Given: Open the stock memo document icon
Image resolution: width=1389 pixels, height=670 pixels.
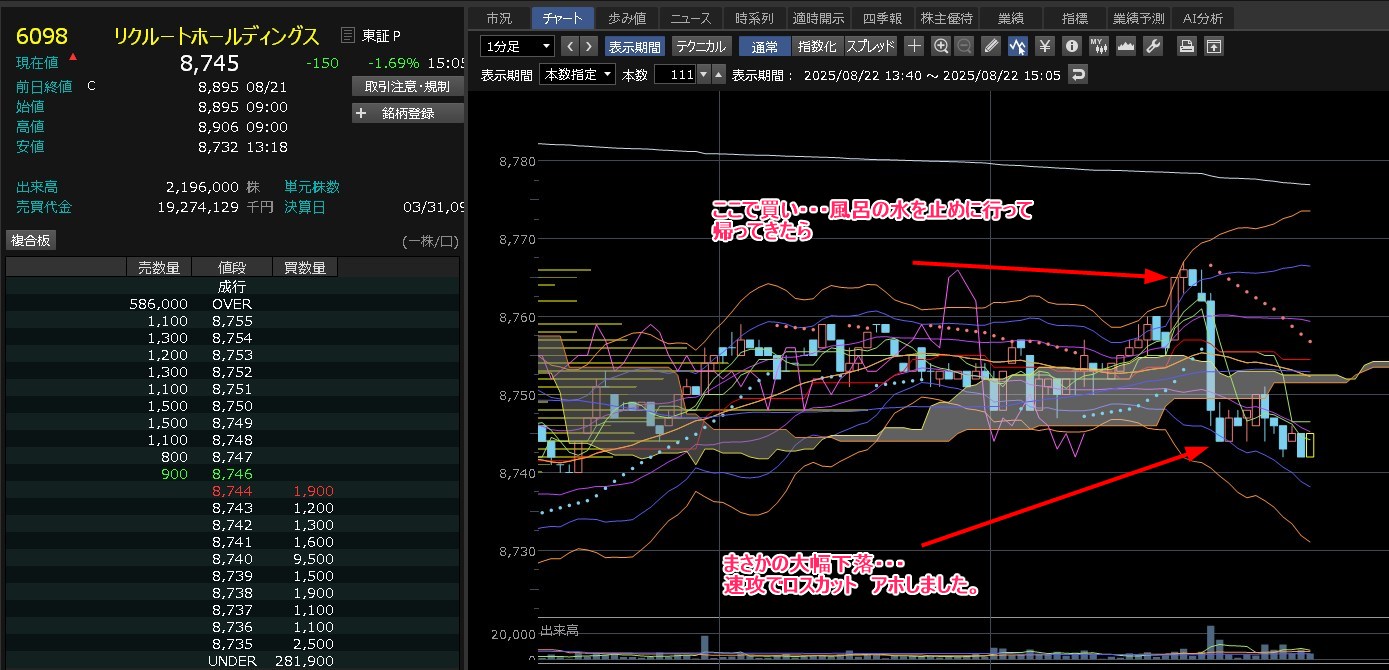Looking at the screenshot, I should (x=347, y=36).
